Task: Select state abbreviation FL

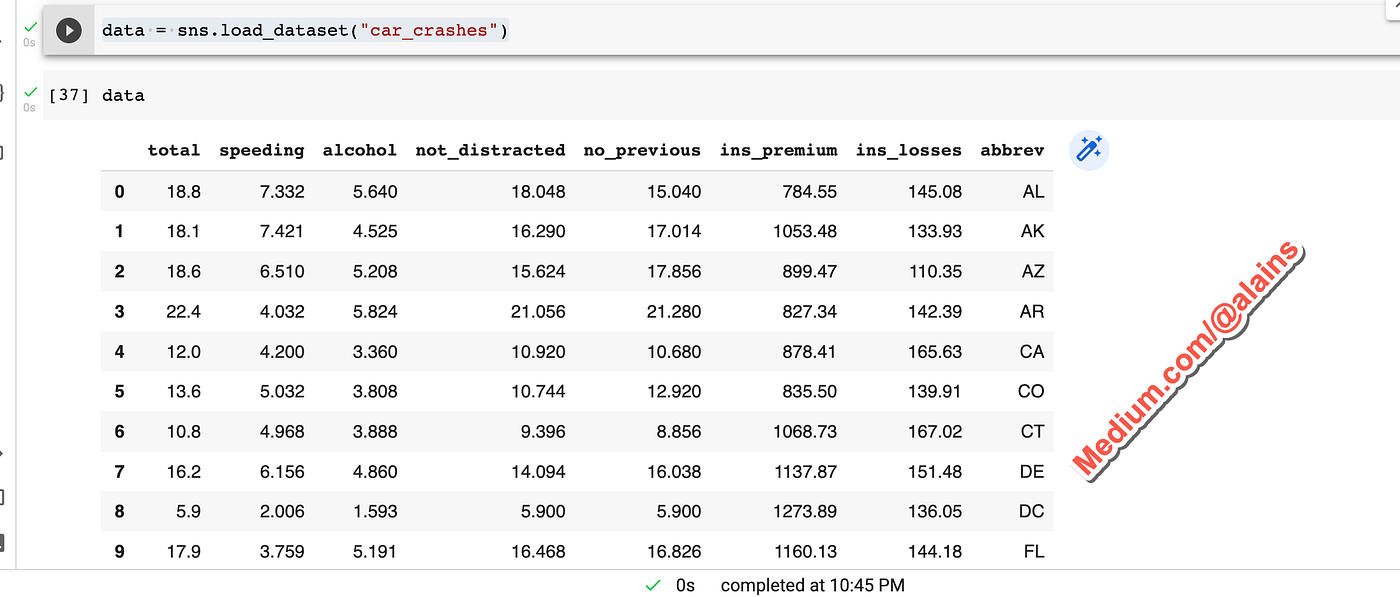Action: 1034,551
